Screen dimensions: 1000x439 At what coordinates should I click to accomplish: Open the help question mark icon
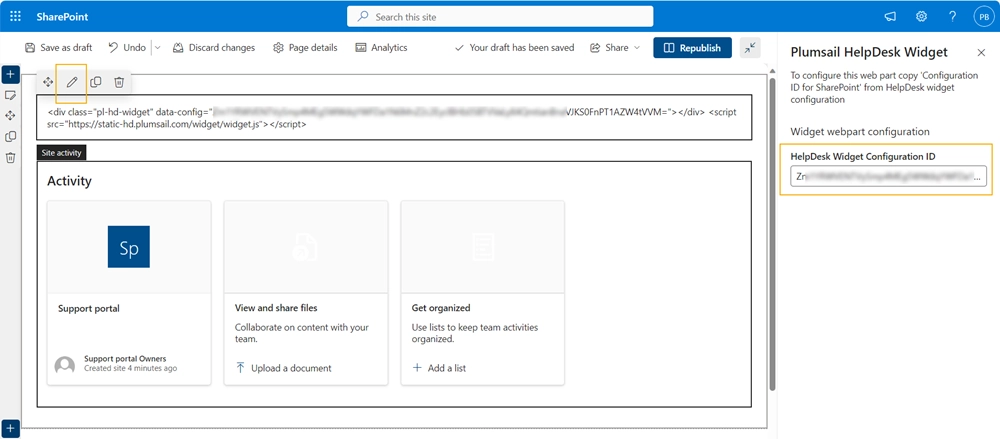click(x=952, y=17)
